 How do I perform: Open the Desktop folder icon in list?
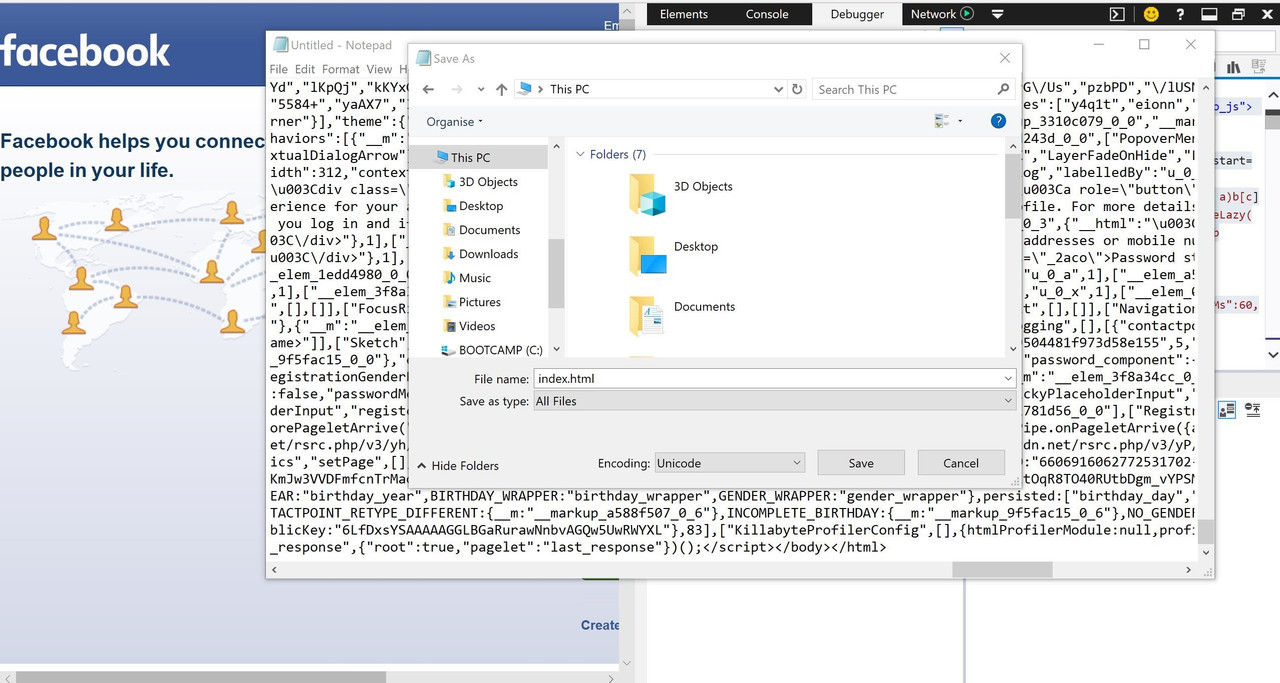coord(648,254)
